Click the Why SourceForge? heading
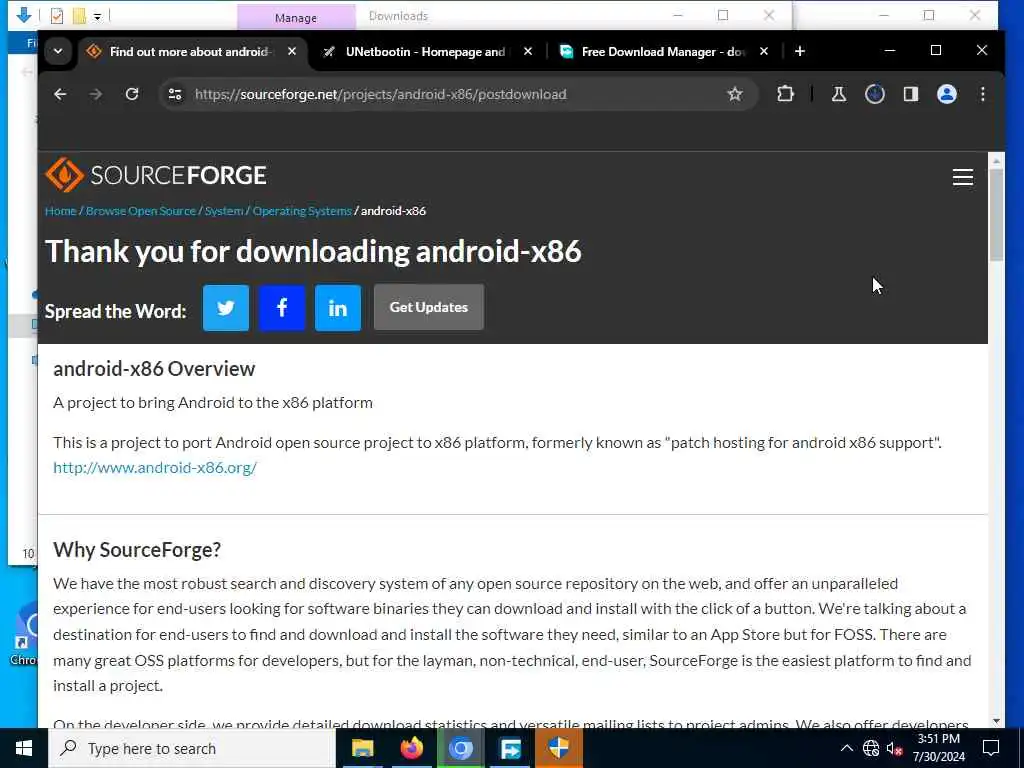The width and height of the screenshot is (1024, 768). point(137,550)
